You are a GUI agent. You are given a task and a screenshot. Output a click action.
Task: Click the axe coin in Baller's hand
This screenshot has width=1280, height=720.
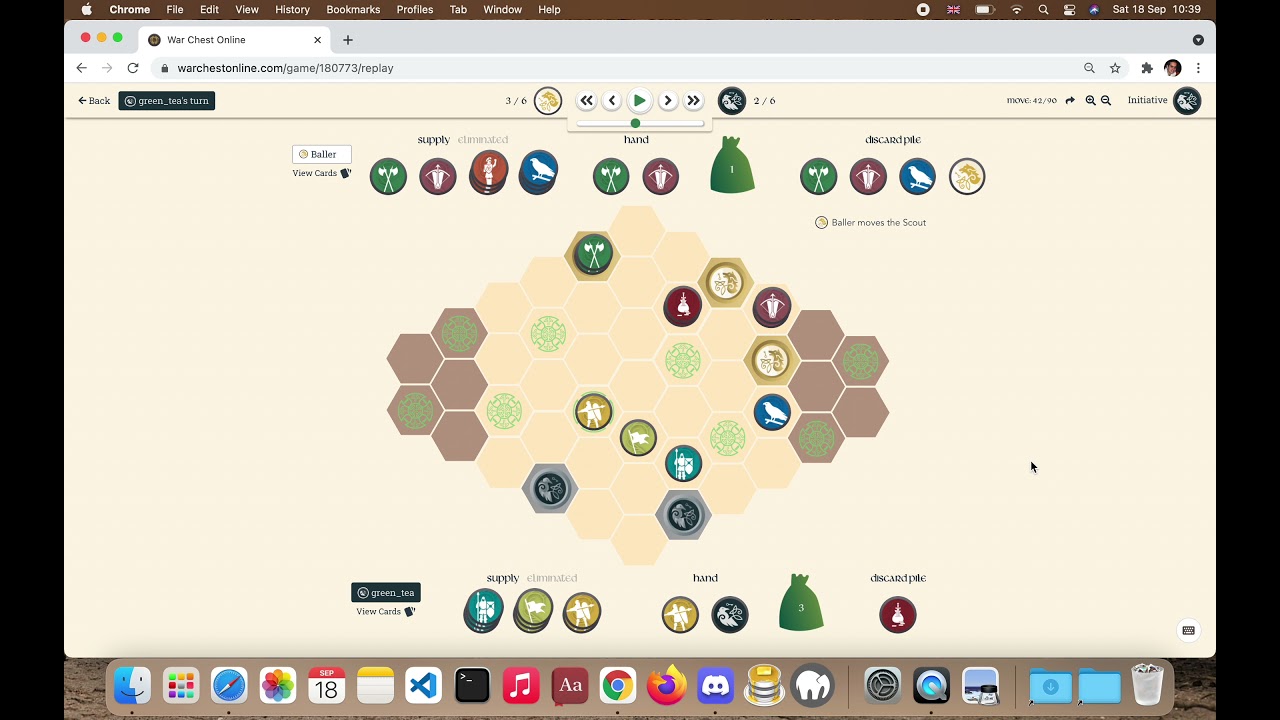pyautogui.click(x=611, y=177)
